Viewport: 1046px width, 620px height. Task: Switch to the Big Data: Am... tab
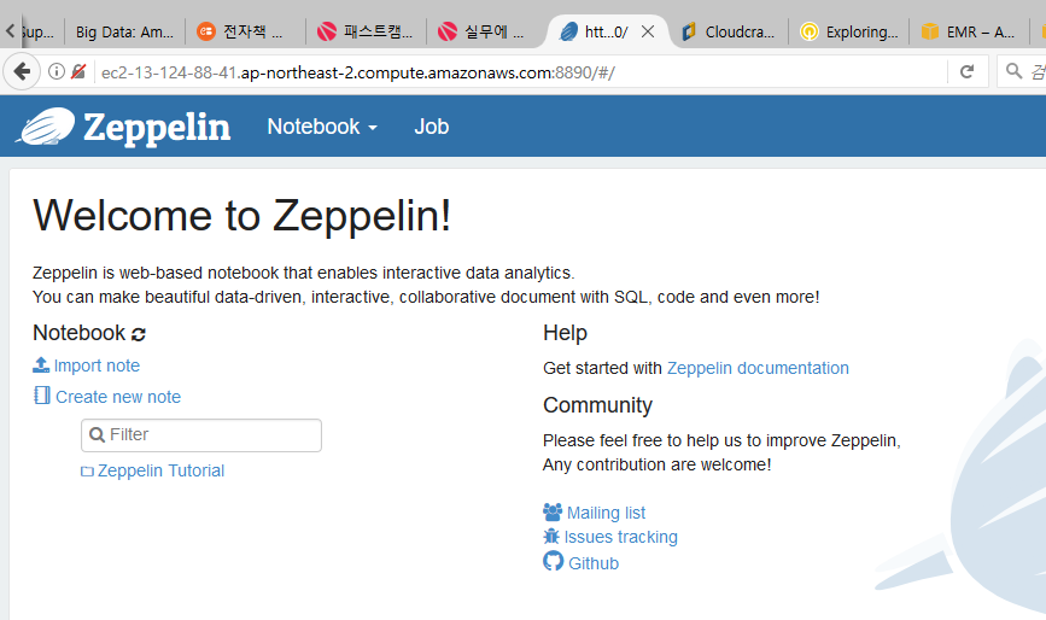click(125, 32)
